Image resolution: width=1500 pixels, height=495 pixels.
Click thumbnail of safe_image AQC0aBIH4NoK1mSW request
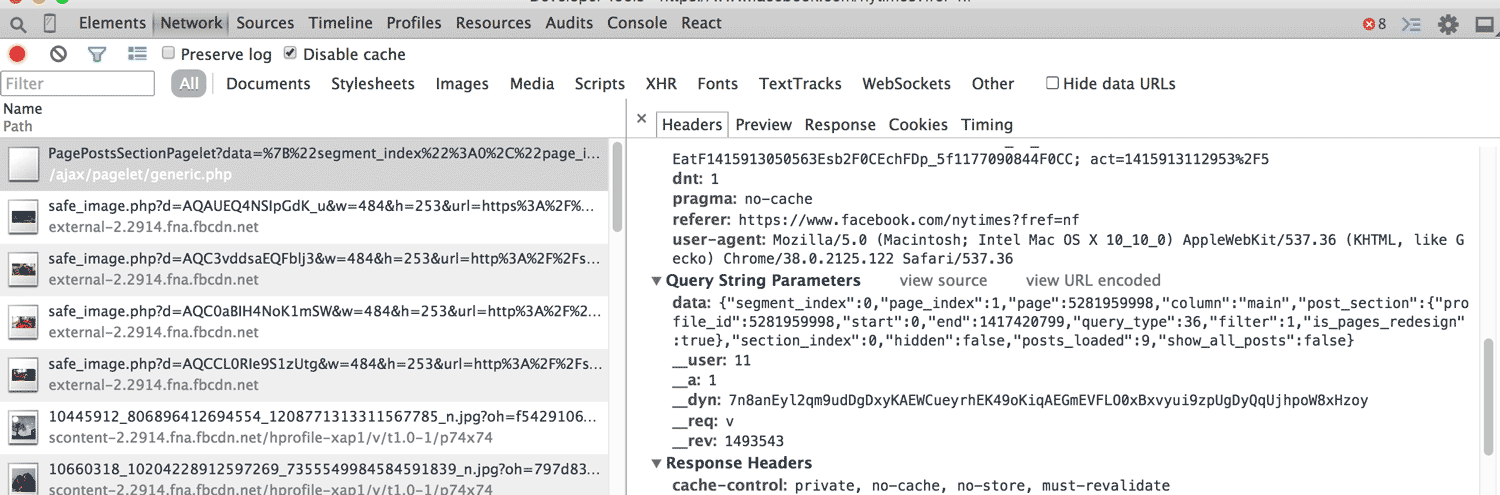(23, 322)
